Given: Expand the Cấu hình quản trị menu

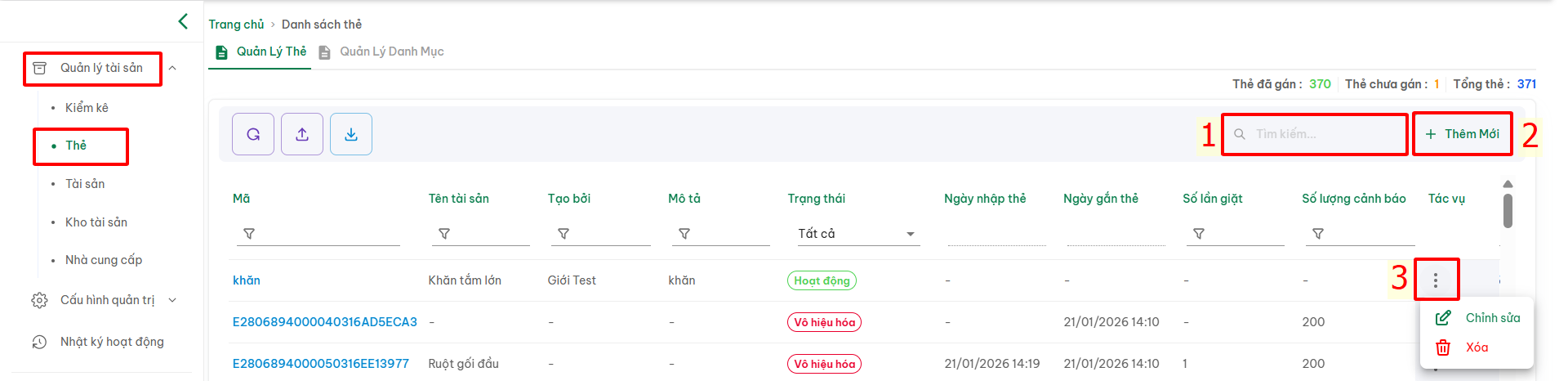Looking at the screenshot, I should [x=172, y=300].
